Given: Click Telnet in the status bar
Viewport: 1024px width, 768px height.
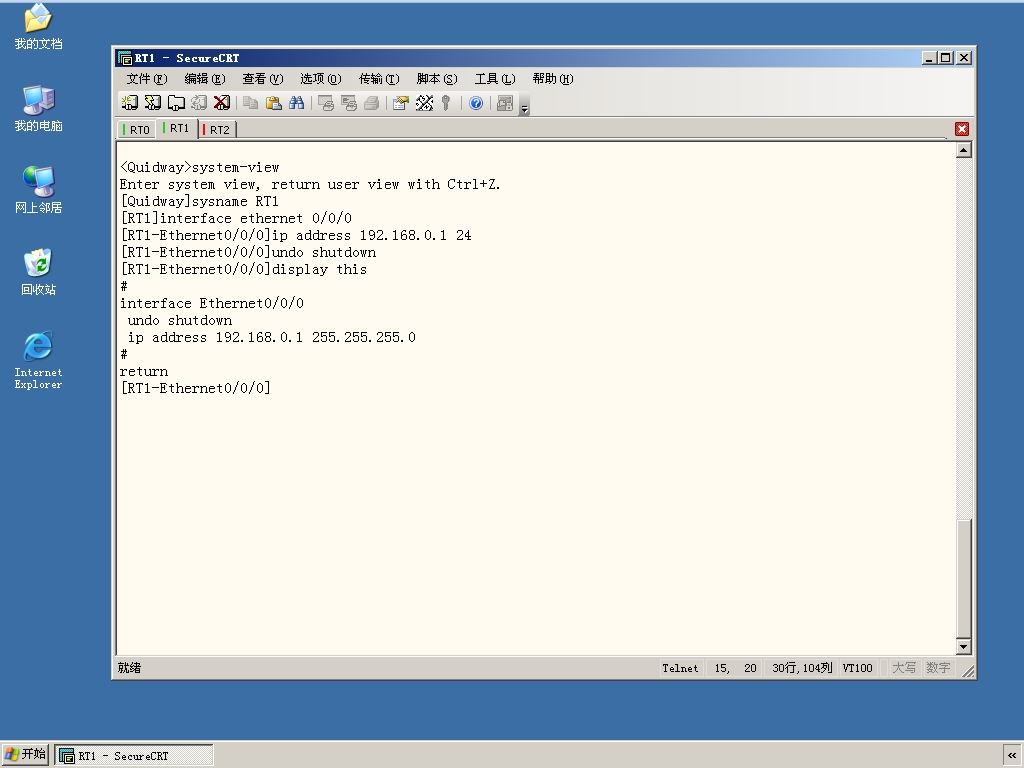Looking at the screenshot, I should coord(680,668).
